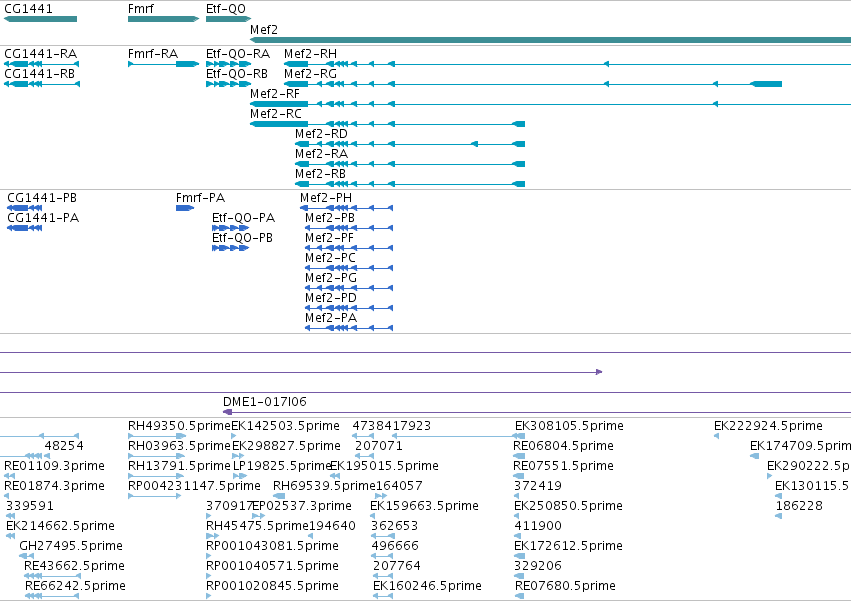Image resolution: width=851 pixels, height=601 pixels.
Task: Click EST EK250850.5prime
Action: (568, 506)
